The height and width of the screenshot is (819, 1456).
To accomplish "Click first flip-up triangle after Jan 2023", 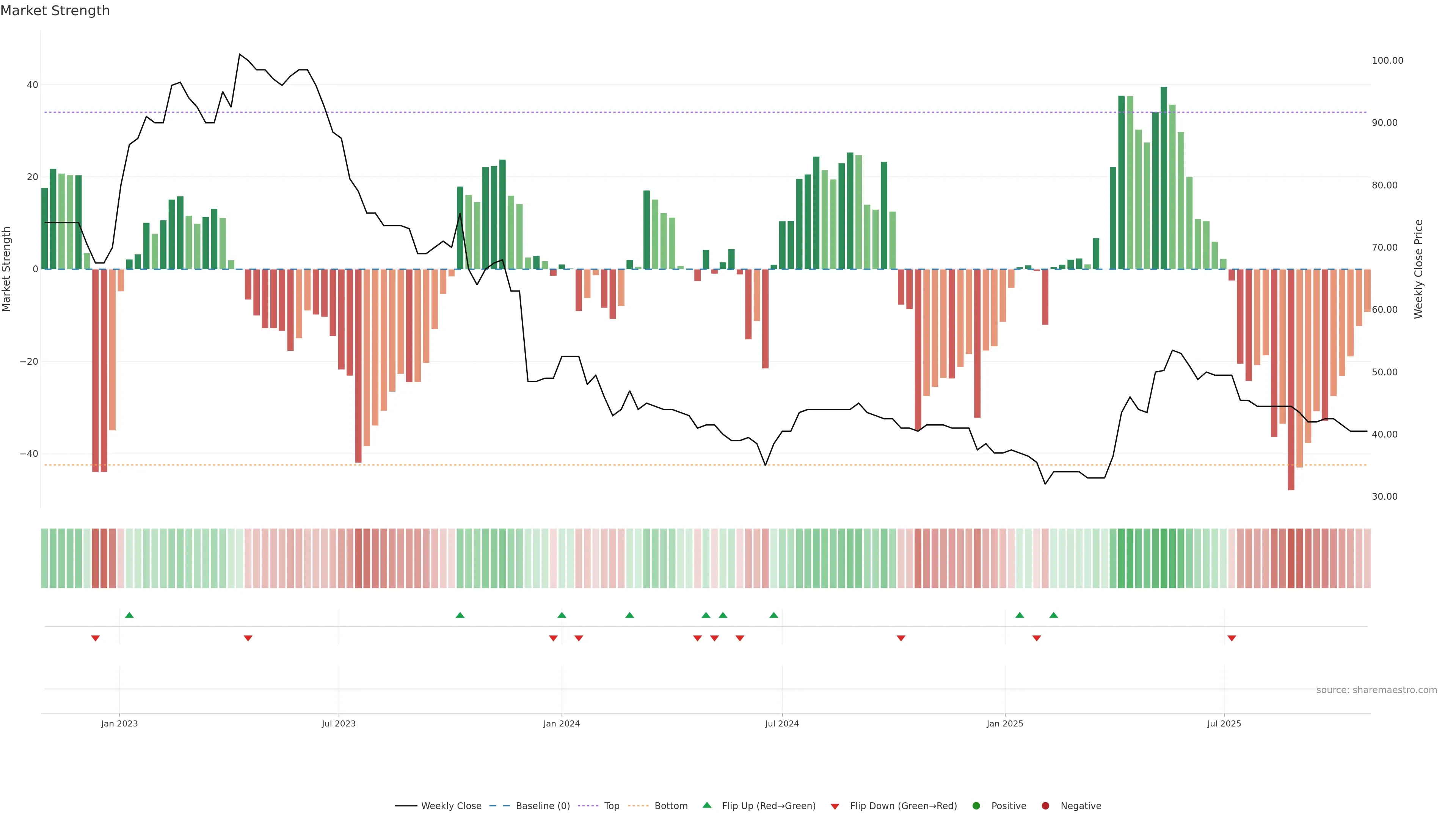I will click(129, 615).
